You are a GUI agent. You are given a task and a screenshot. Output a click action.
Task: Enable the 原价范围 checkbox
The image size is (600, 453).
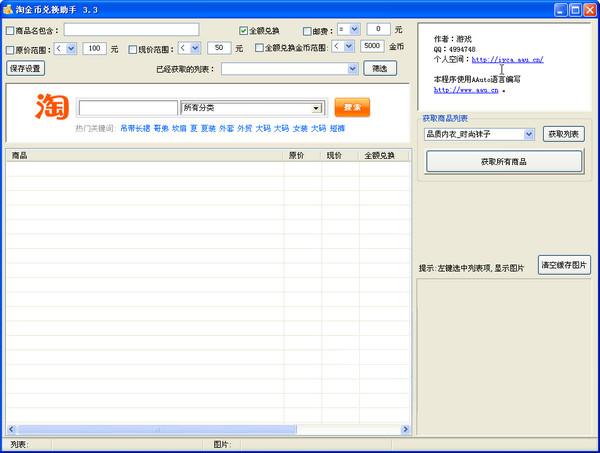(x=10, y=48)
